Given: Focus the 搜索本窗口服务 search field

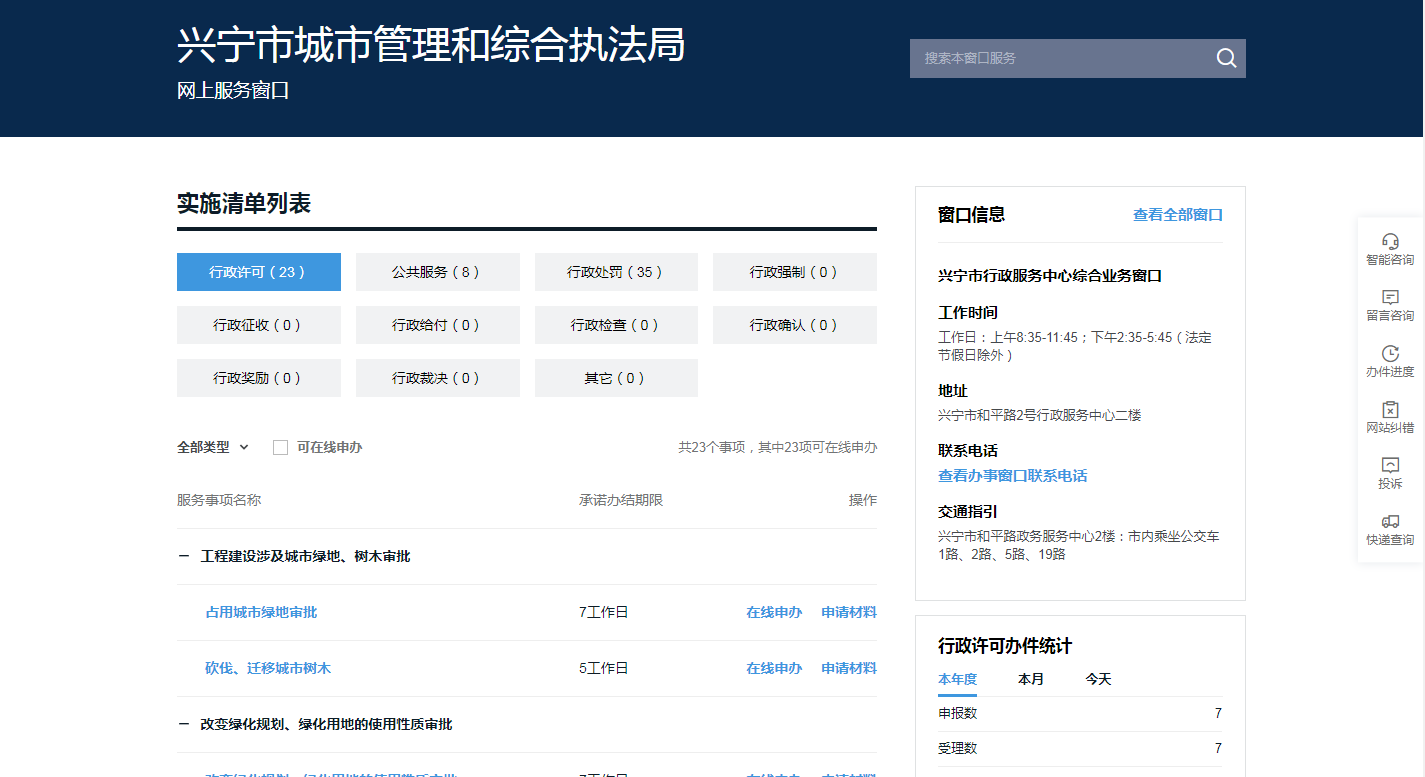Looking at the screenshot, I should click(x=1060, y=58).
